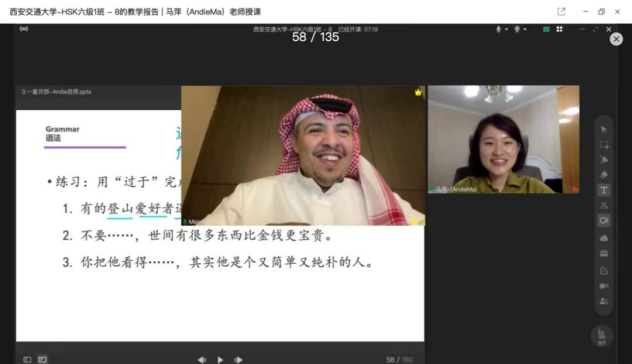Show the participants list icon
Screen dimensions: 632x364
(x=603, y=301)
